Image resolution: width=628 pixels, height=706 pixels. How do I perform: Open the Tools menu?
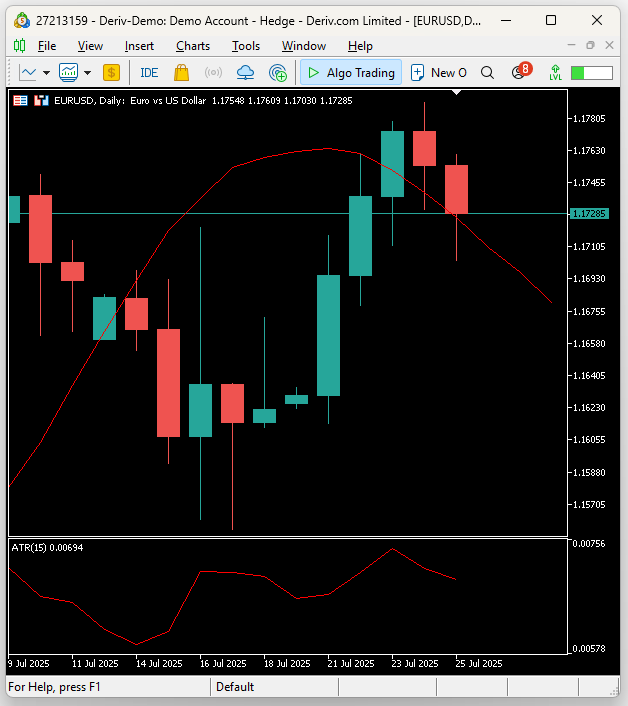click(246, 46)
